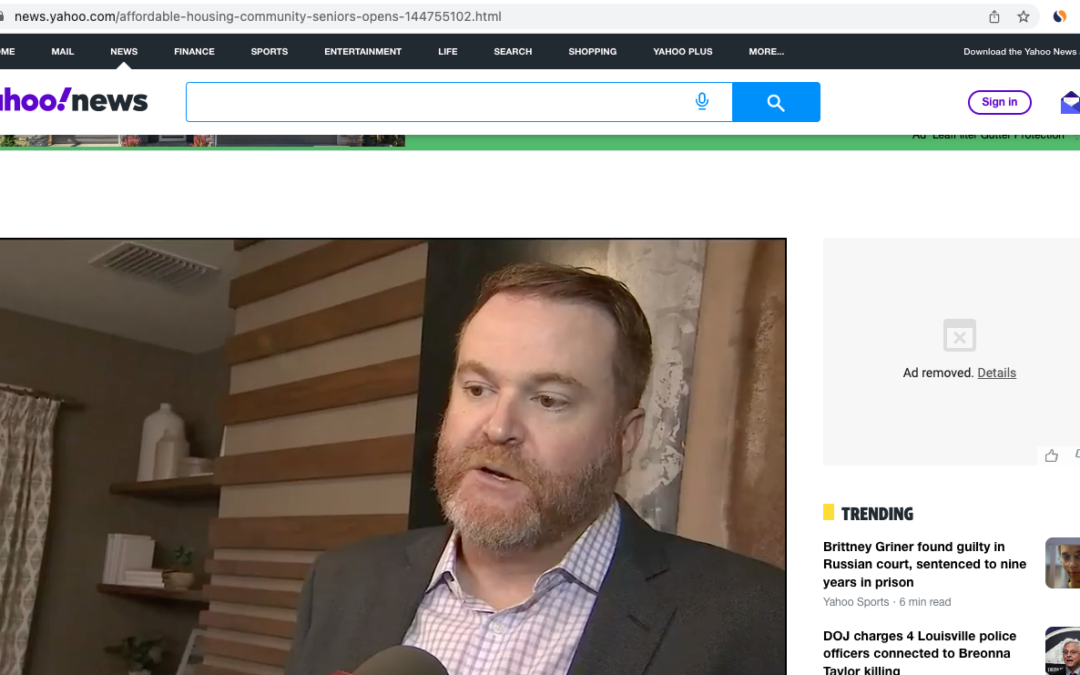The height and width of the screenshot is (675, 1080).
Task: Click the browser address bar URL
Action: coord(258,17)
